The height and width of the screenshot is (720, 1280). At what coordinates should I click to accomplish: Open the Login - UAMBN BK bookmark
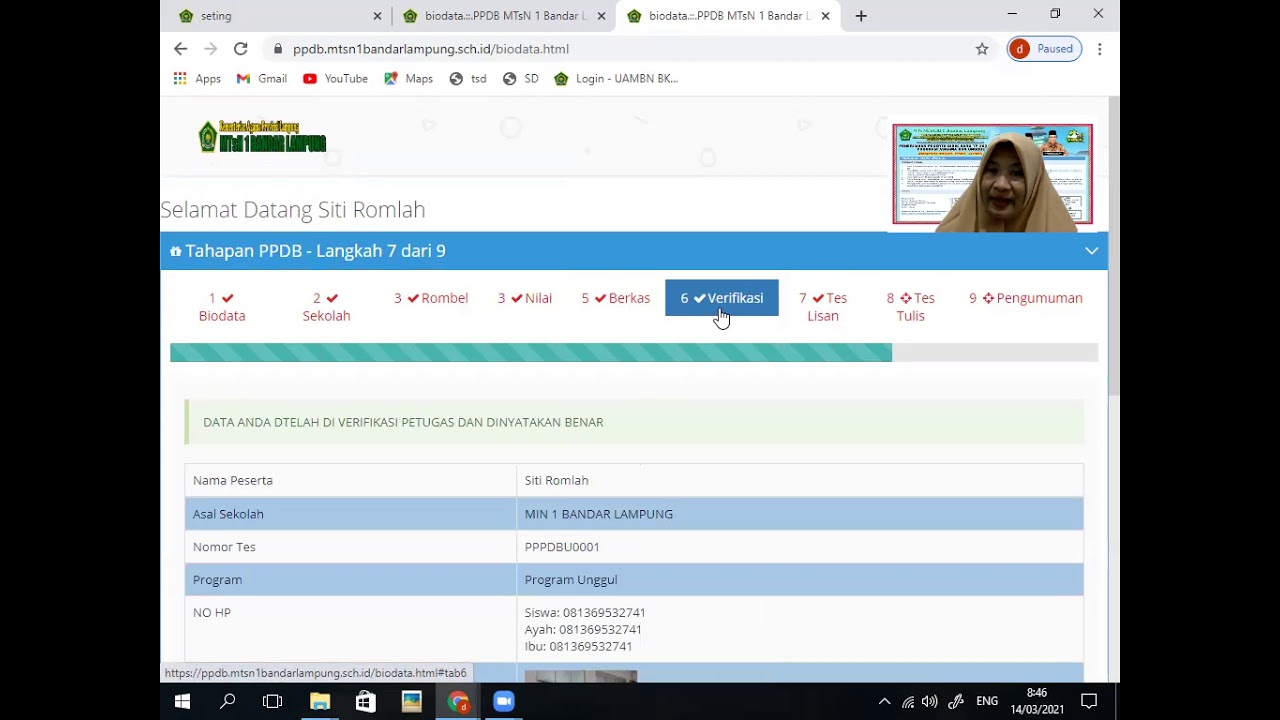pyautogui.click(x=616, y=79)
